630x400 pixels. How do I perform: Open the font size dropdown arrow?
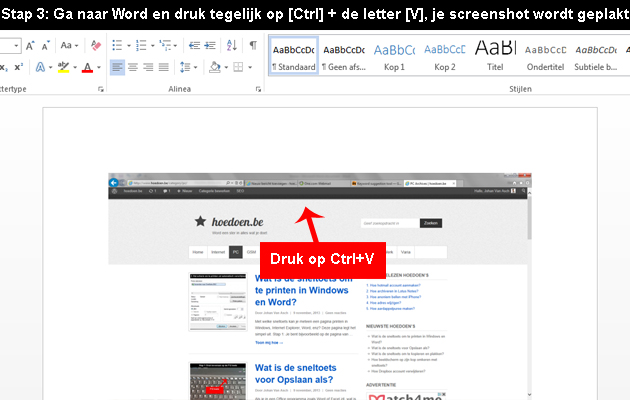16,46
